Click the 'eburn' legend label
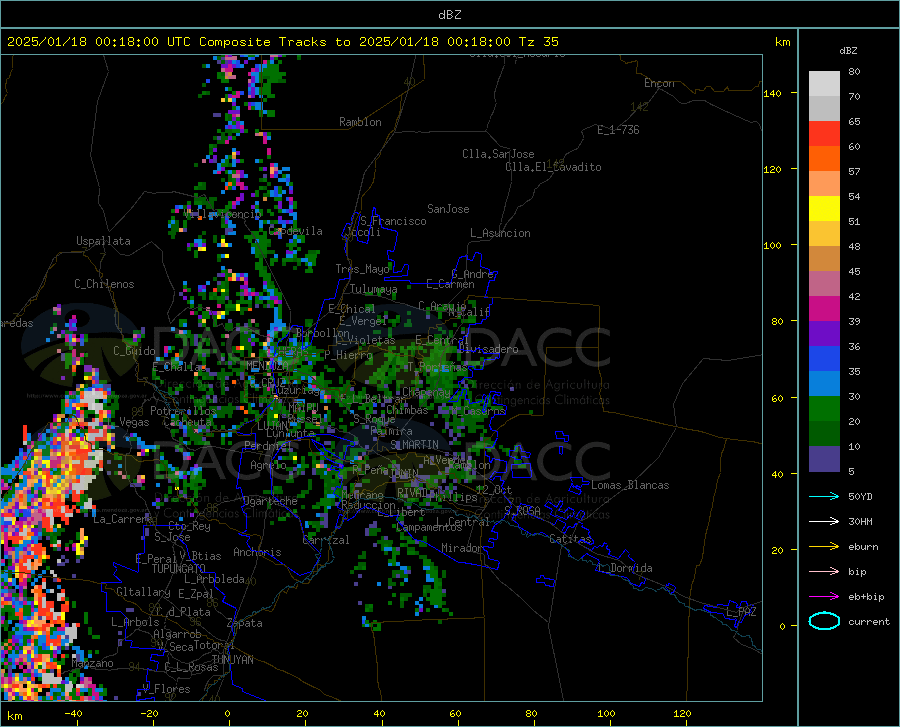 click(x=863, y=547)
